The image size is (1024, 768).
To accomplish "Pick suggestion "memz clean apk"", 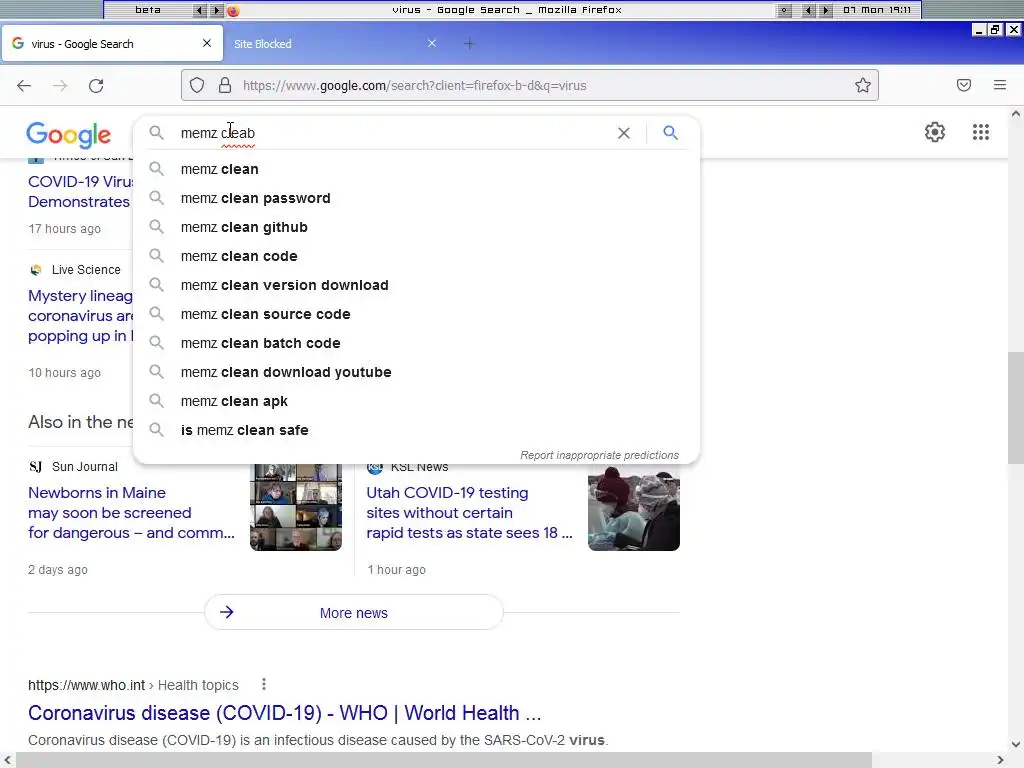I will click(x=416, y=401).
